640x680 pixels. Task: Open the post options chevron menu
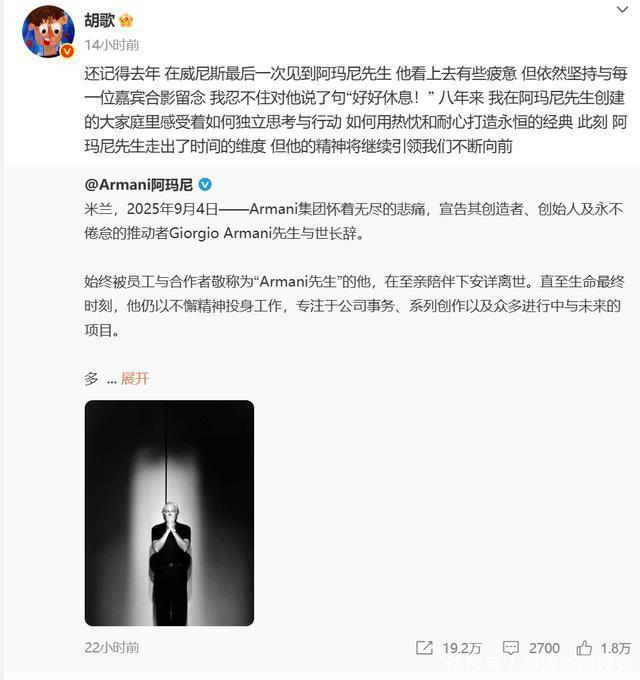622,10
